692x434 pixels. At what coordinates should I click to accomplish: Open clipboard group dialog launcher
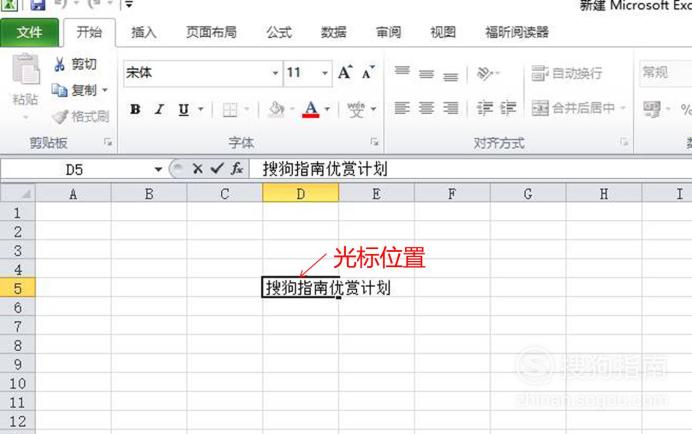108,142
